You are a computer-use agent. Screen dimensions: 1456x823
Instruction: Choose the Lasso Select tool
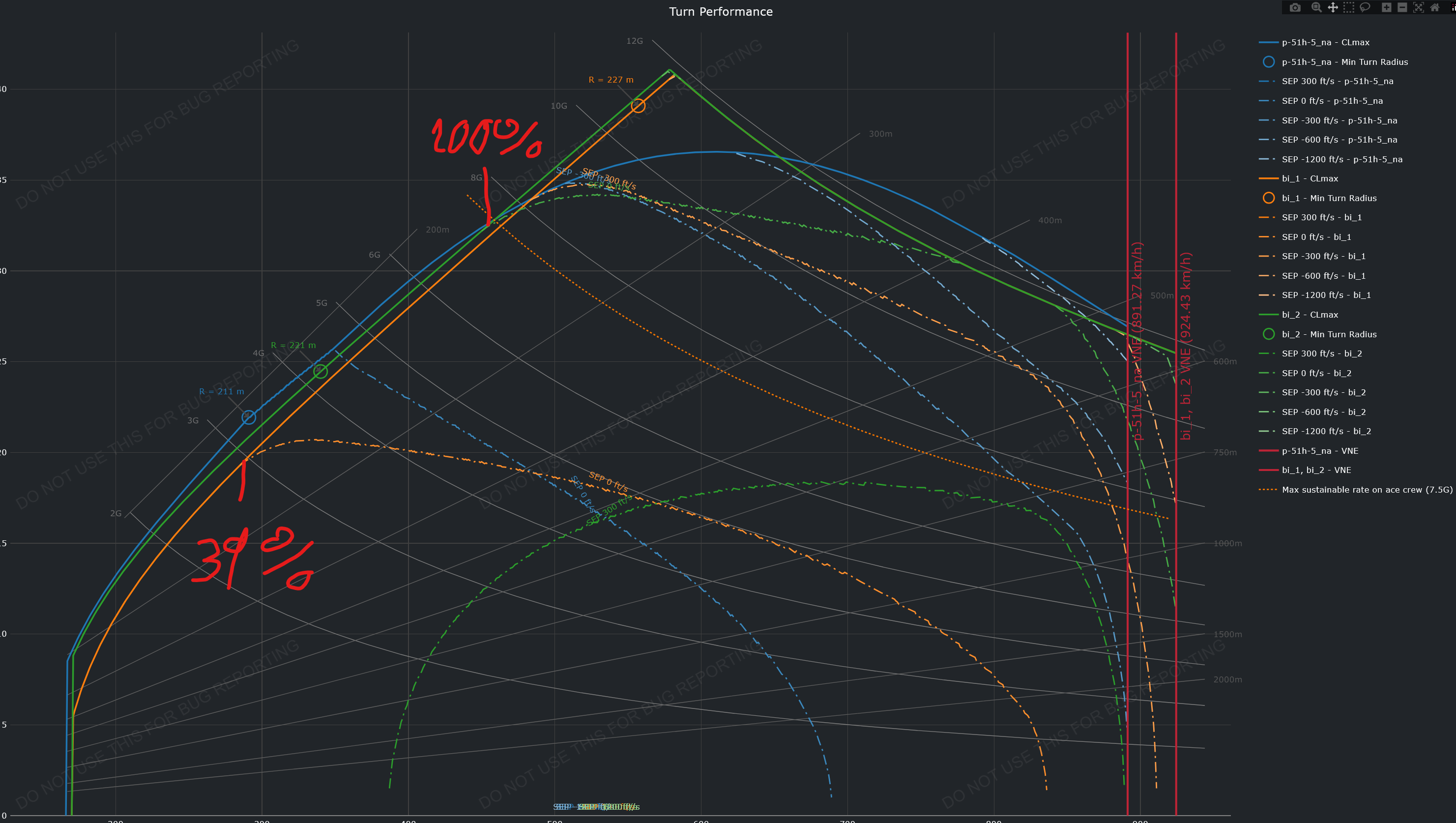coord(1365,7)
